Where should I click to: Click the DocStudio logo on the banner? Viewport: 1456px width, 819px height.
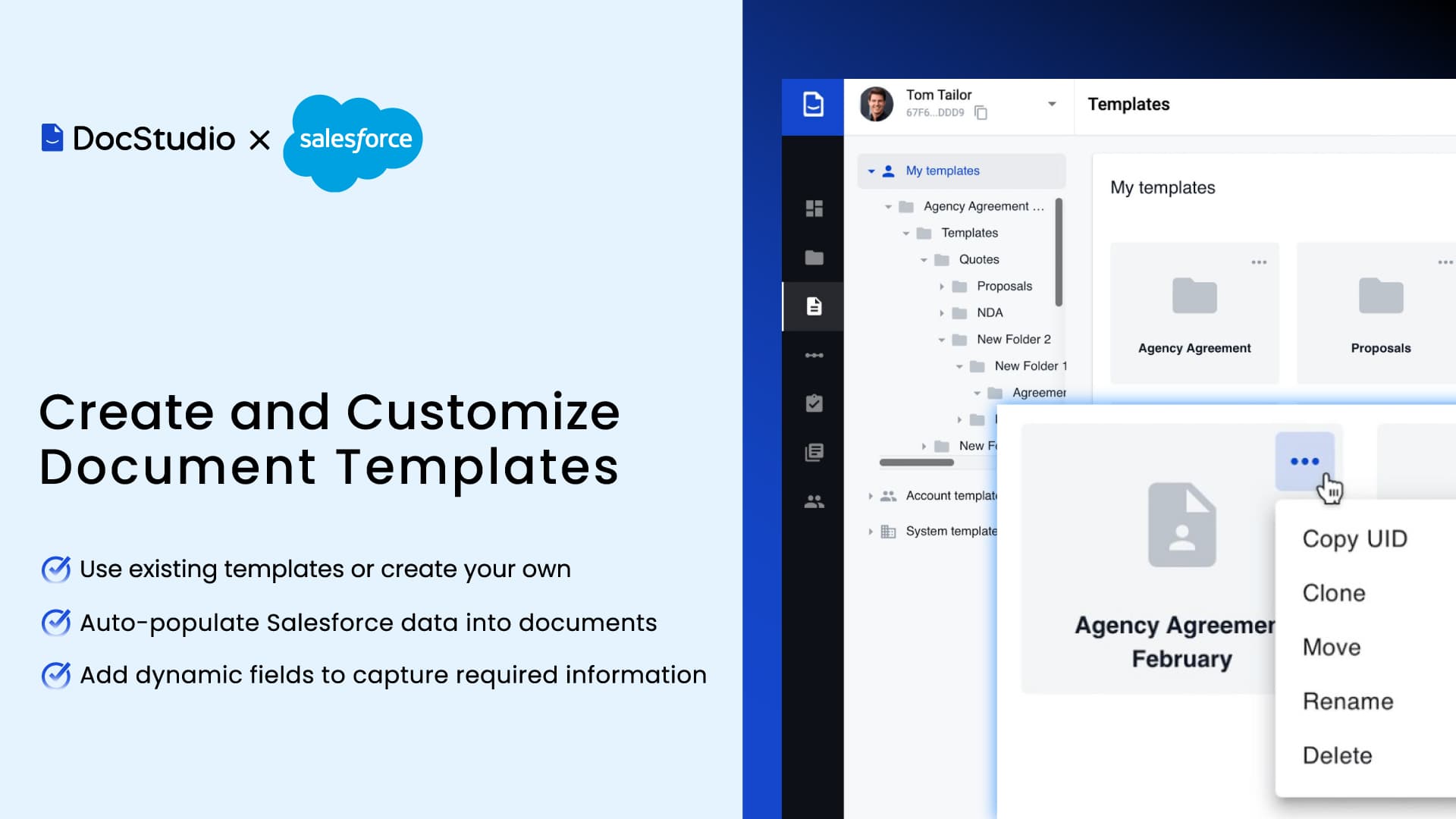138,138
